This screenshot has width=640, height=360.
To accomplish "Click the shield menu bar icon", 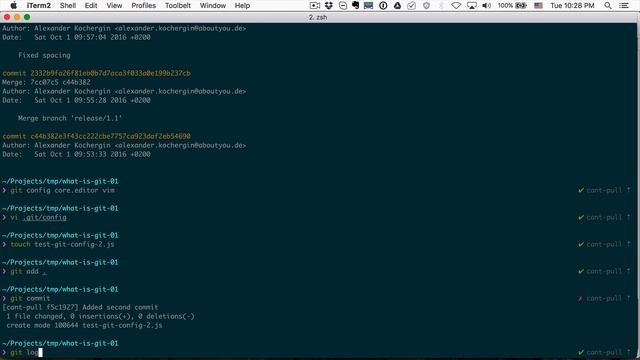I will coord(427,6).
